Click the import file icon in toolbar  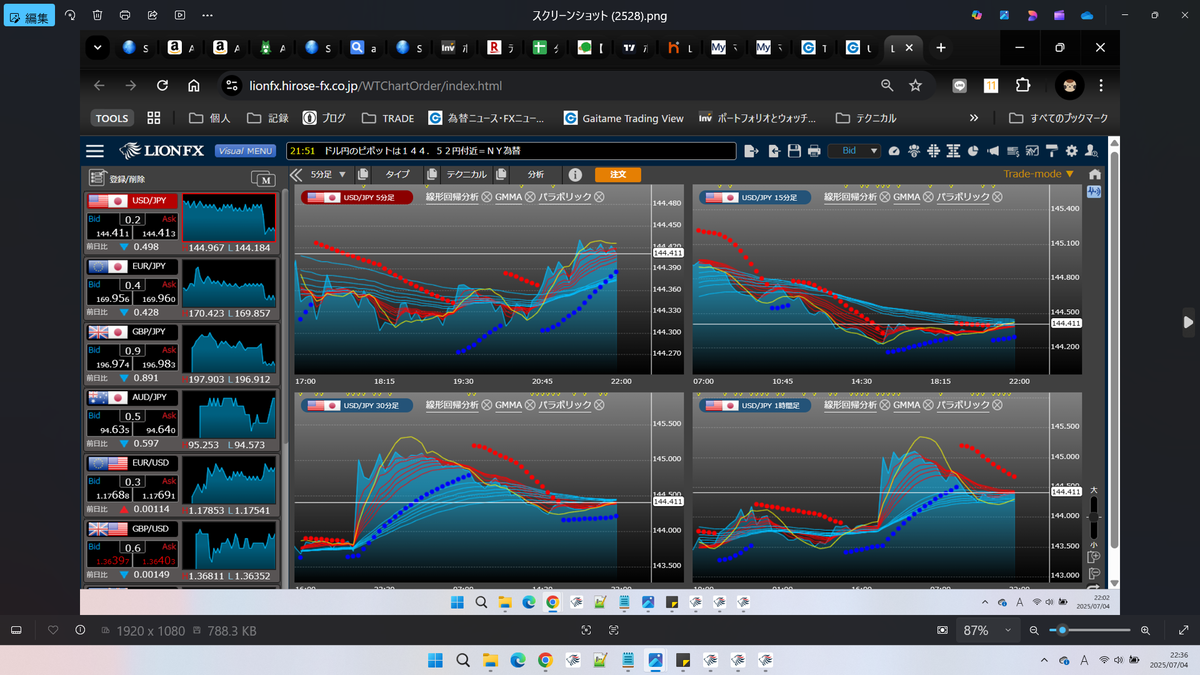[x=774, y=151]
